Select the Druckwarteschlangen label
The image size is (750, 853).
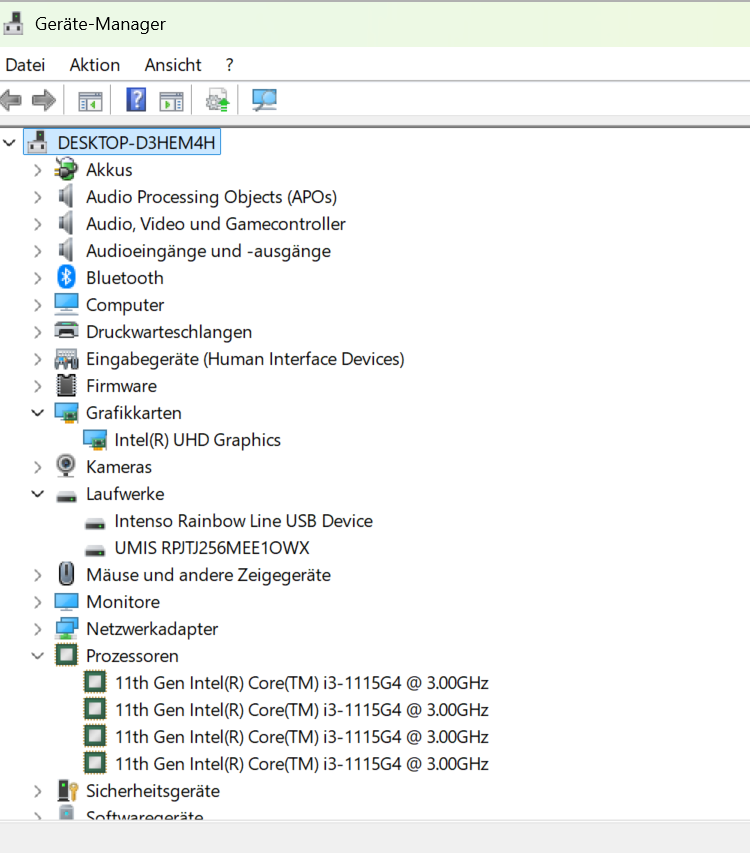pos(169,332)
